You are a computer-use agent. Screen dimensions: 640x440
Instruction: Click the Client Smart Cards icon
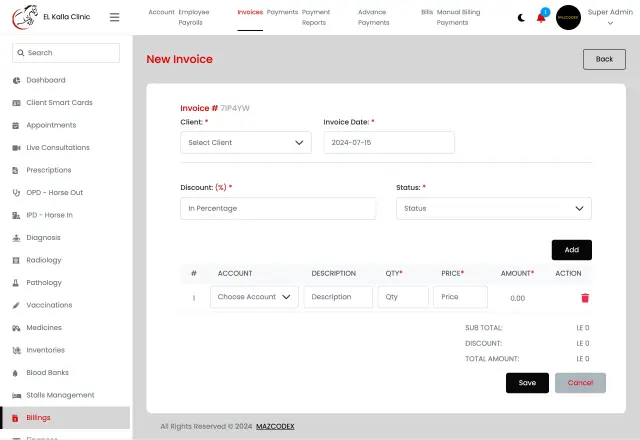[x=16, y=103]
